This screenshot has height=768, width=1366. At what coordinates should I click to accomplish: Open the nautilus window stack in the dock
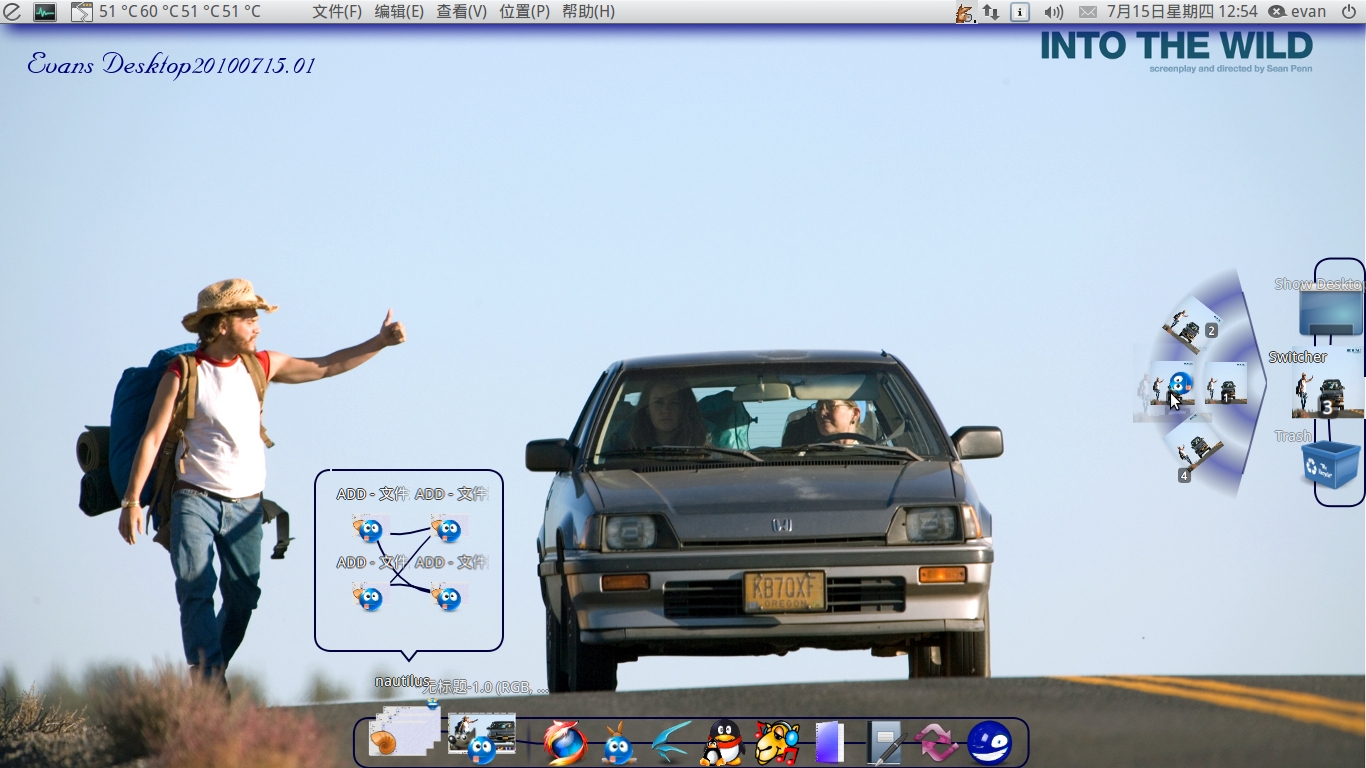click(x=404, y=732)
